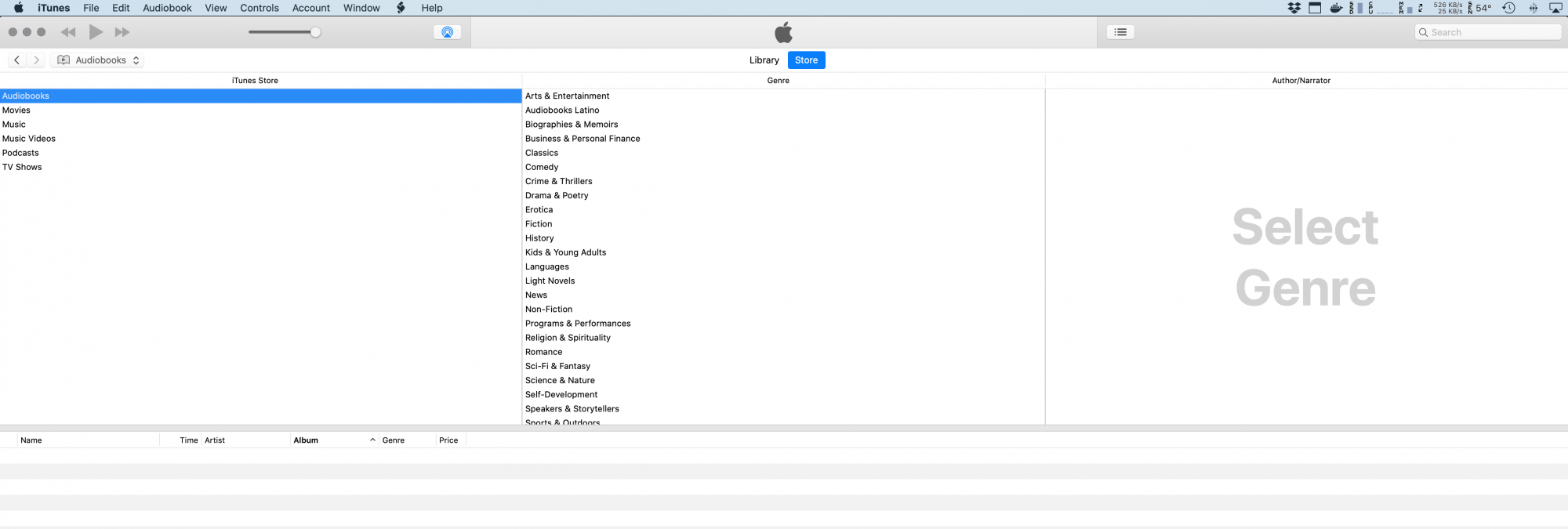Open the Up Next list button
Screen dimensions: 1568x529
[x=1120, y=32]
